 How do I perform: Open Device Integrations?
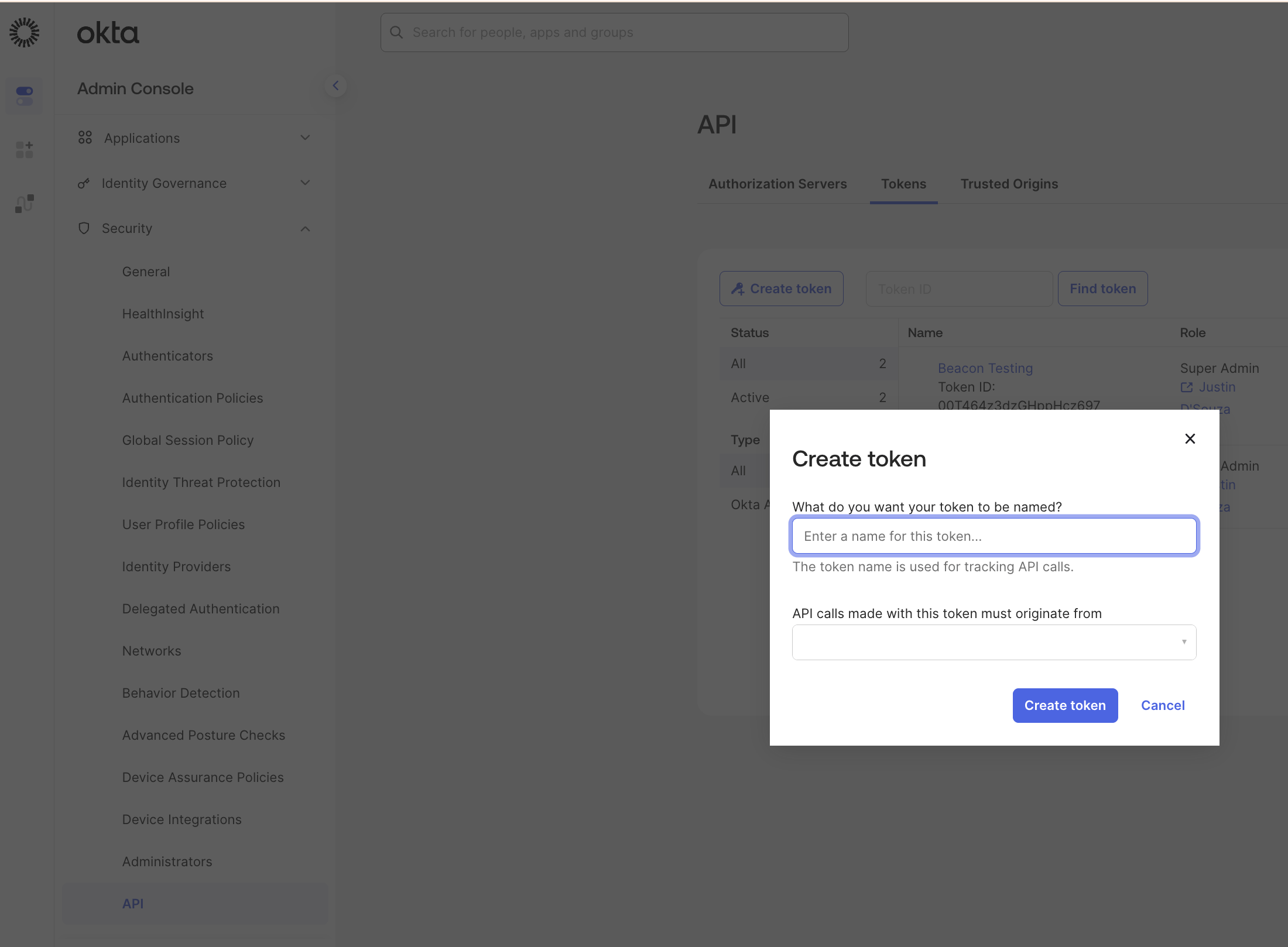182,819
